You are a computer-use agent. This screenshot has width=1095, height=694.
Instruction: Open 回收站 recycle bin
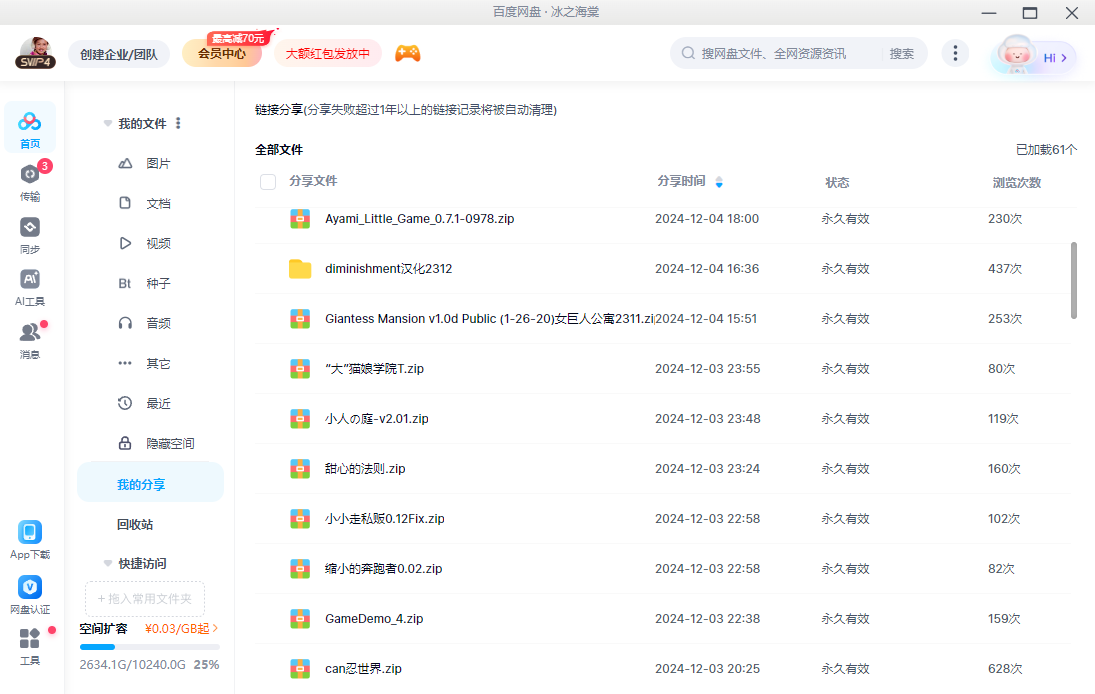135,524
